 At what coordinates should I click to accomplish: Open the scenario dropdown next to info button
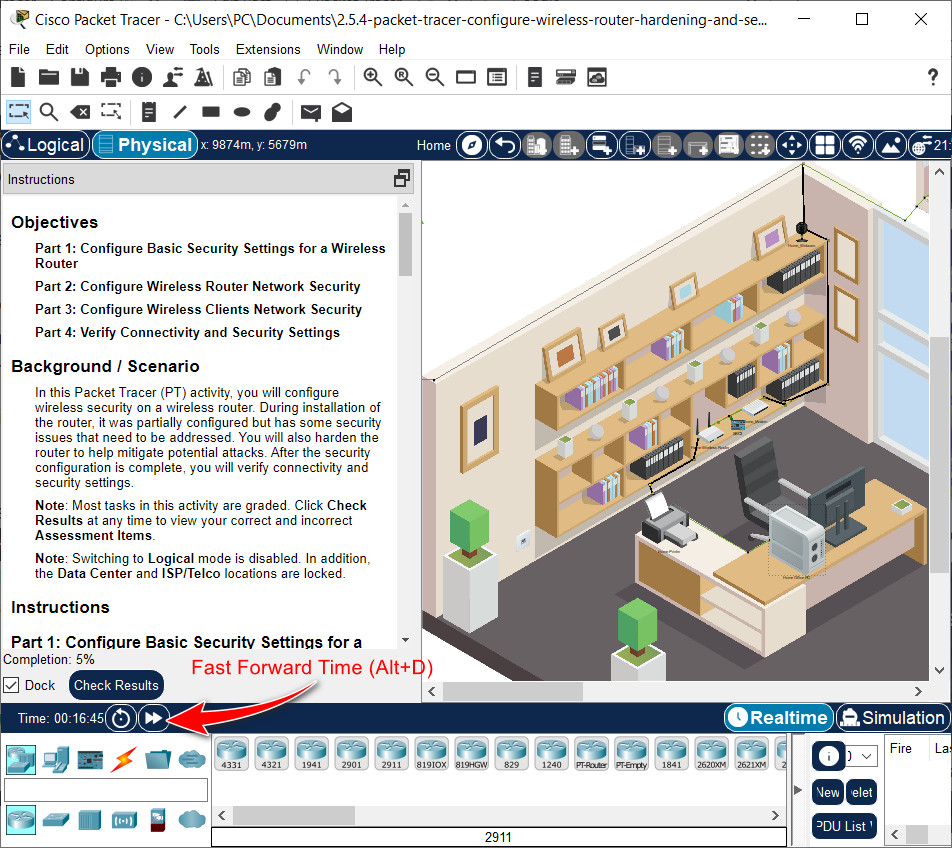pos(861,756)
